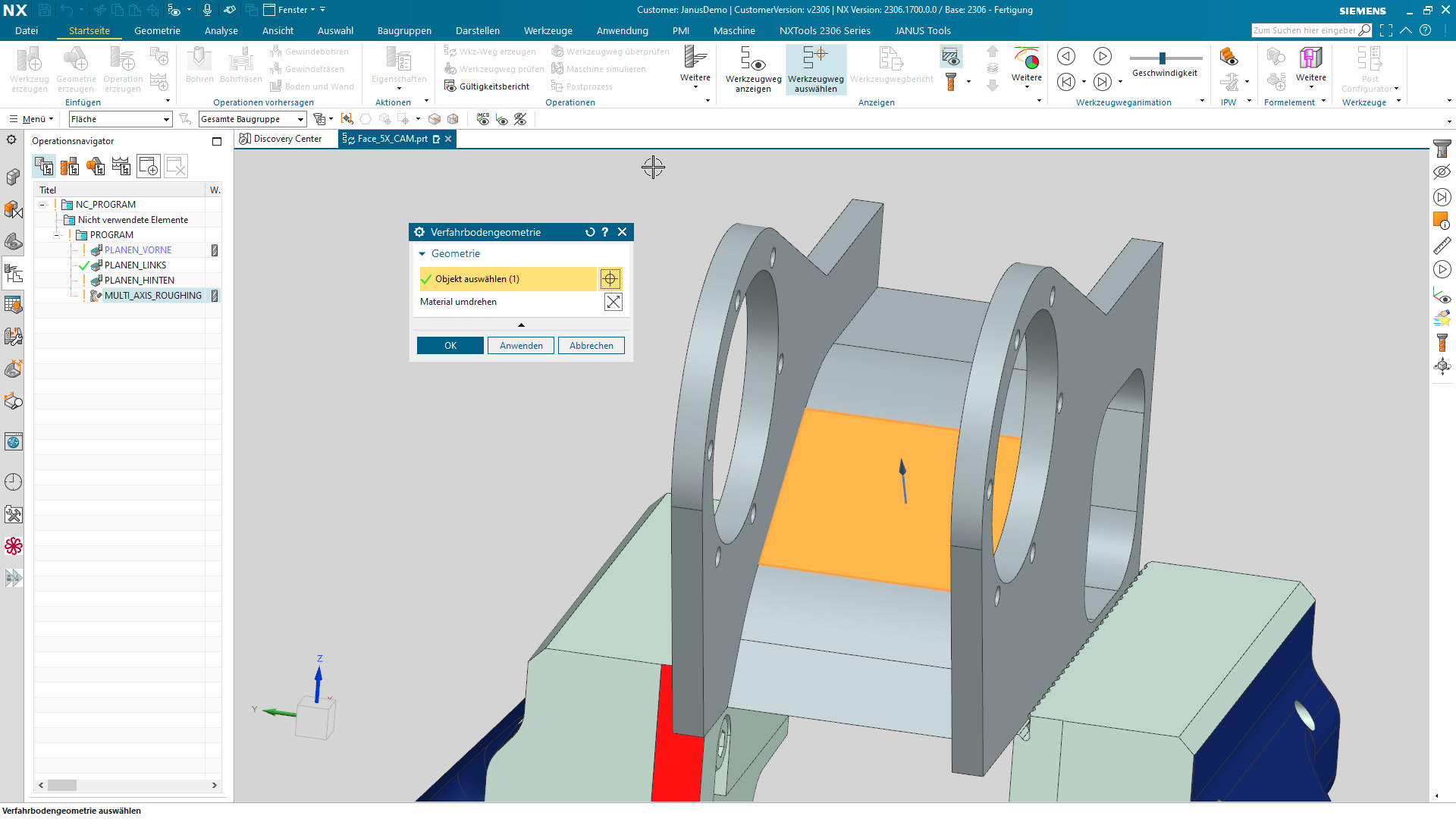Click the IPW display icon

[1228, 57]
